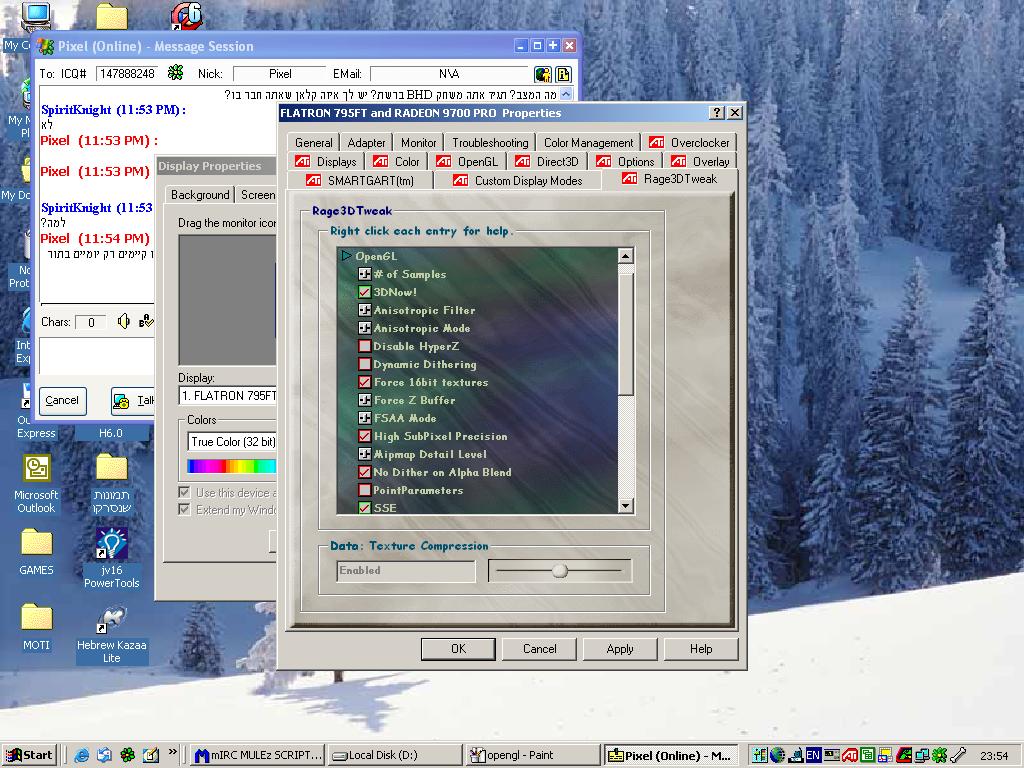The height and width of the screenshot is (768, 1024).
Task: Click the Enabled value field under Texture Compression
Action: [406, 571]
